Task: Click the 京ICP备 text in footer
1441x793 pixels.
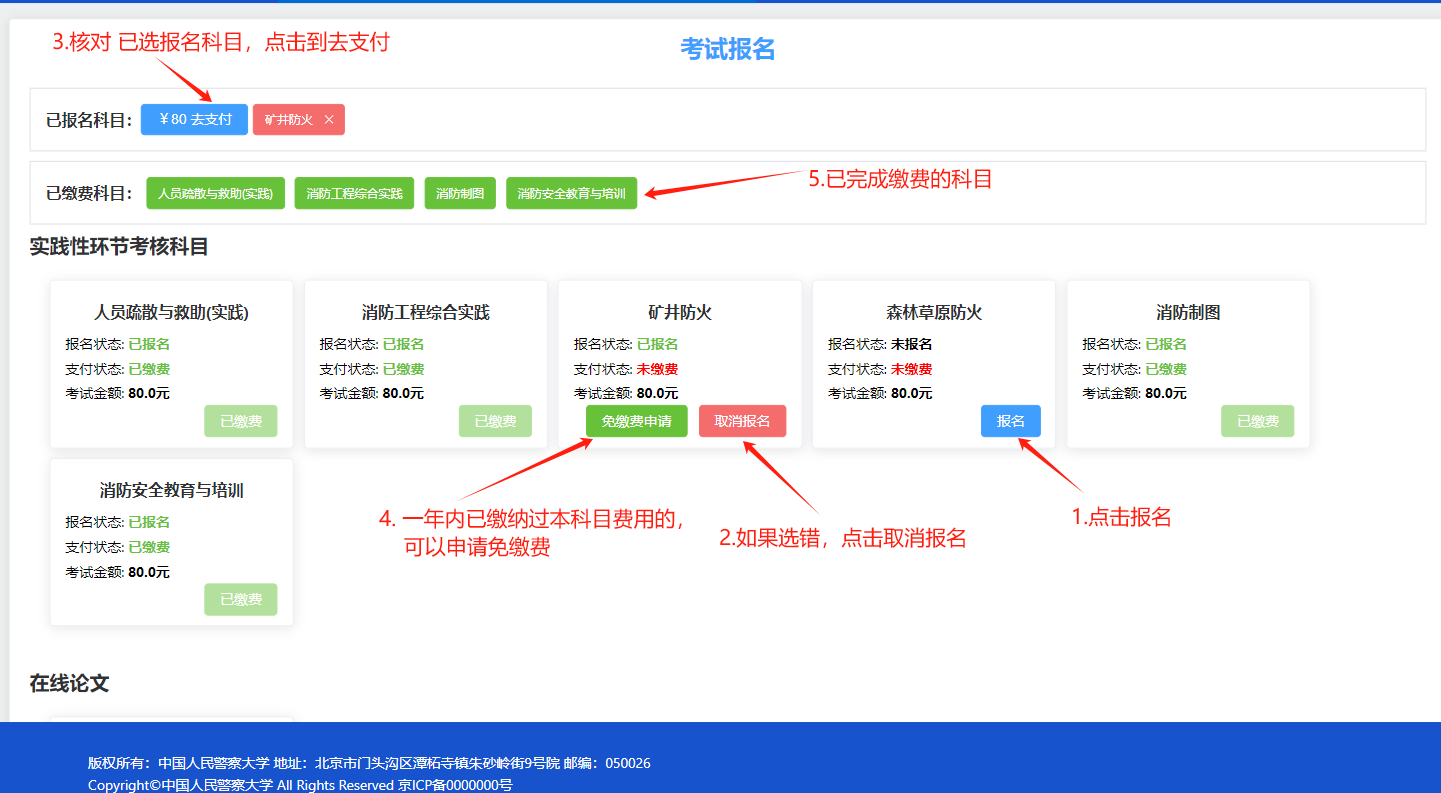Action: coord(455,785)
